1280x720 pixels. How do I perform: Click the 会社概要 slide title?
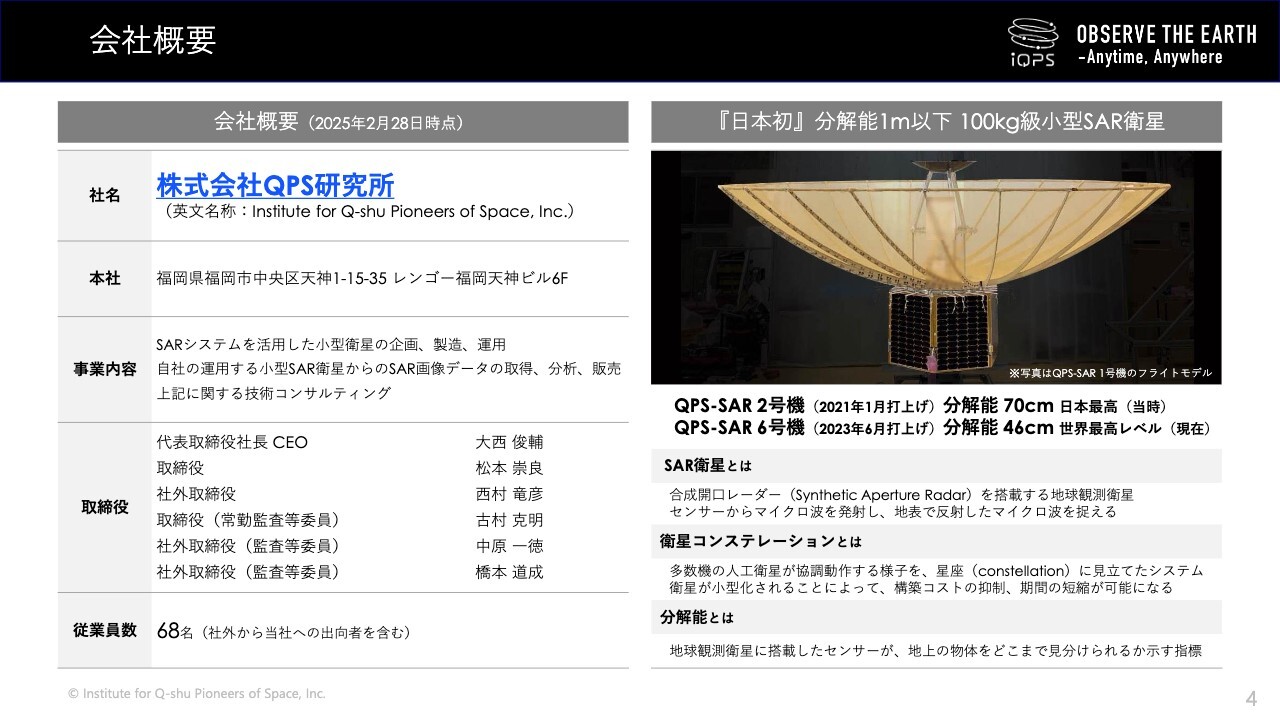[x=152, y=40]
